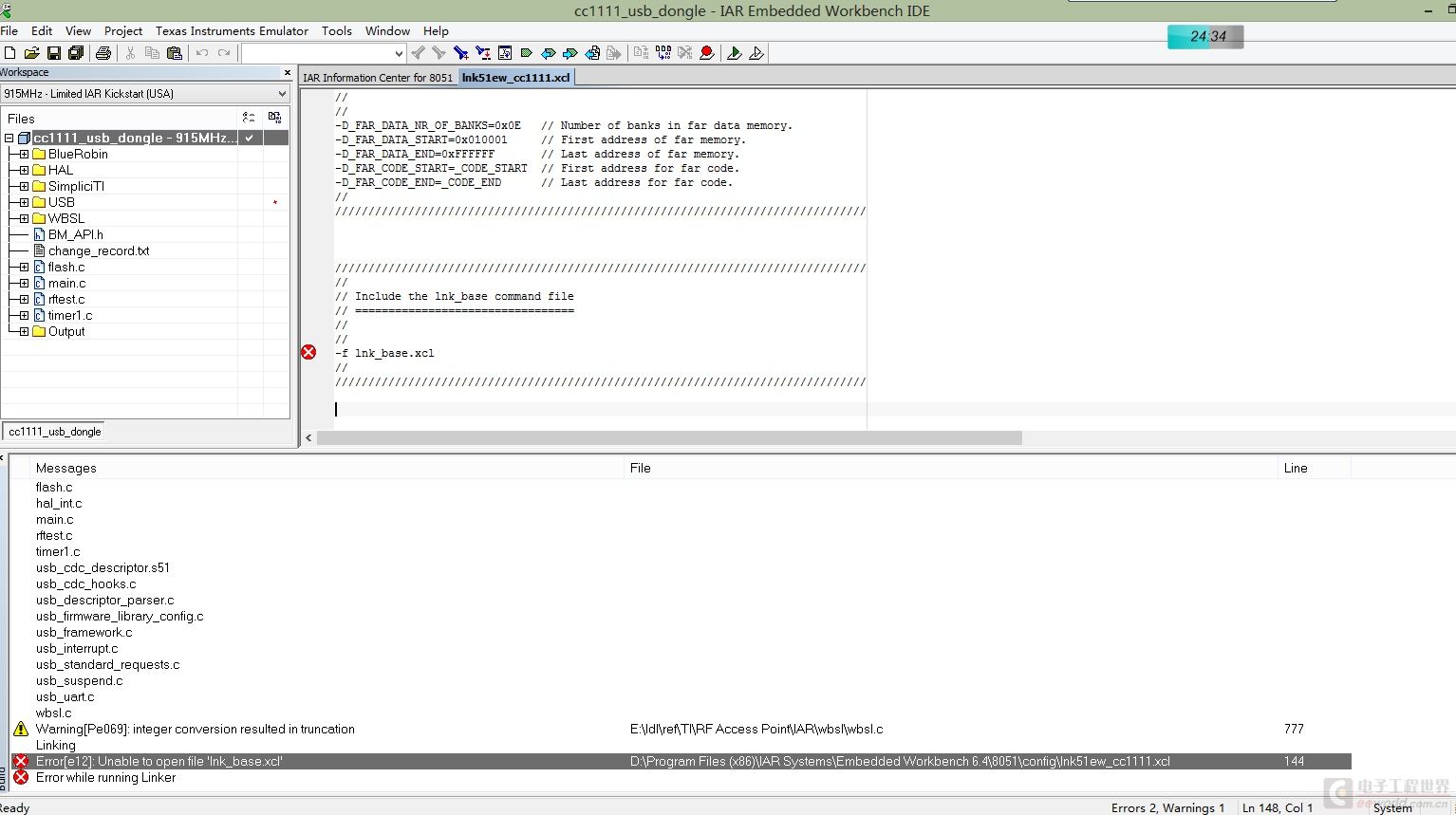The image size is (1456, 815).
Task: Click the Redo arrow icon
Action: tap(224, 53)
